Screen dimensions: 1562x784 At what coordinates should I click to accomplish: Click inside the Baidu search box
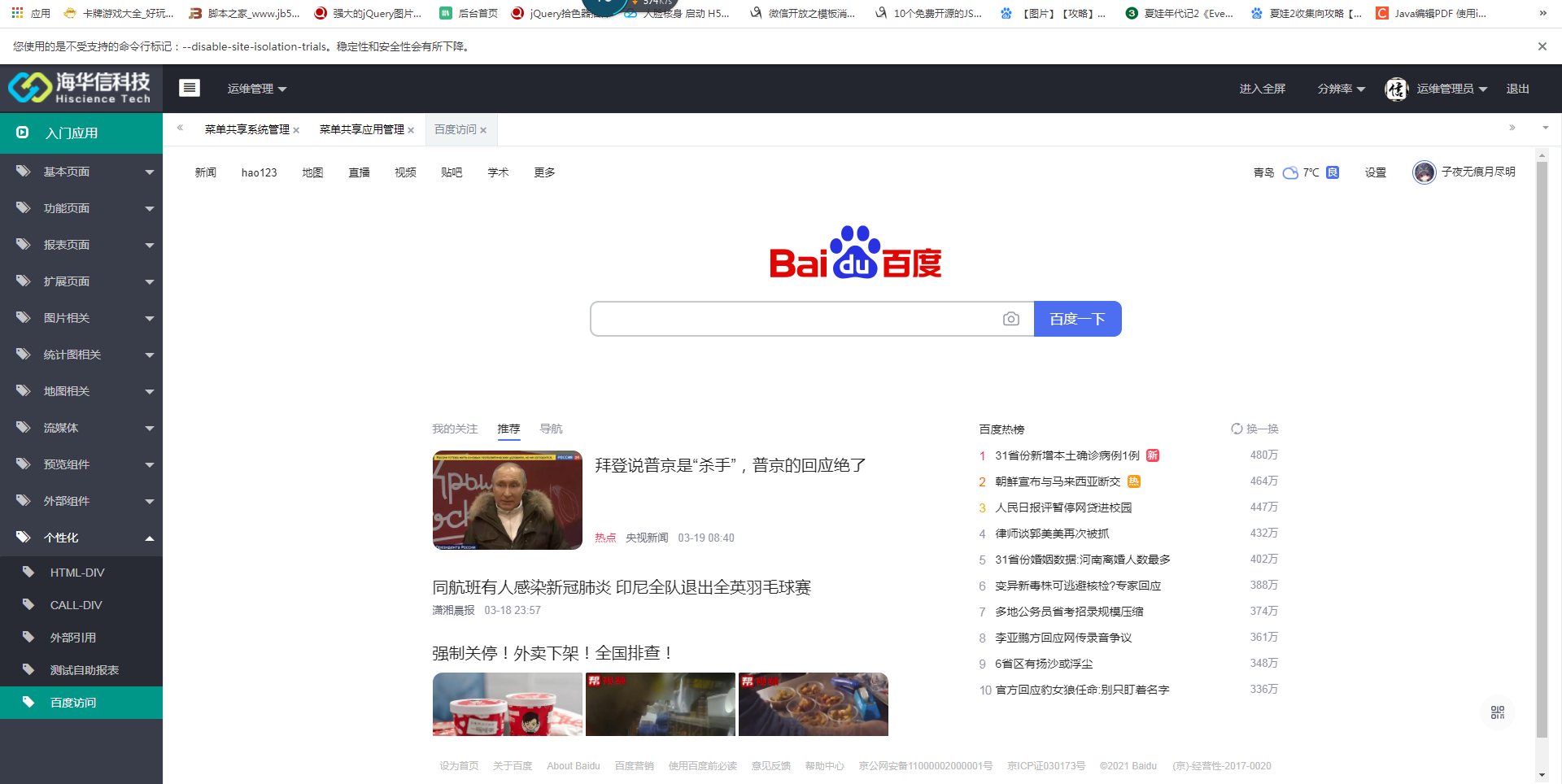(797, 319)
